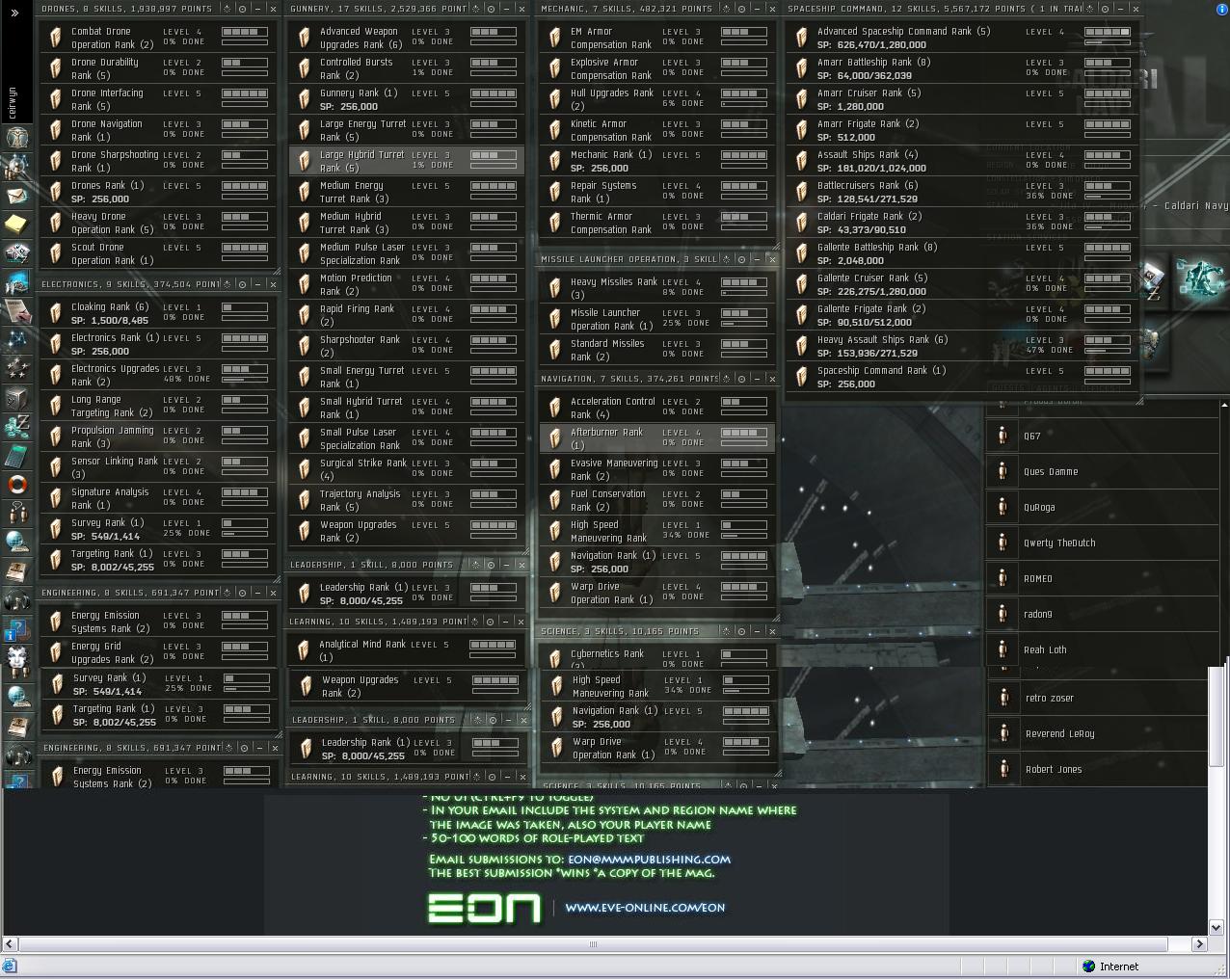This screenshot has width=1230, height=980.
Task: Click the blue info icon at top-right corner
Action: (1222, 8)
